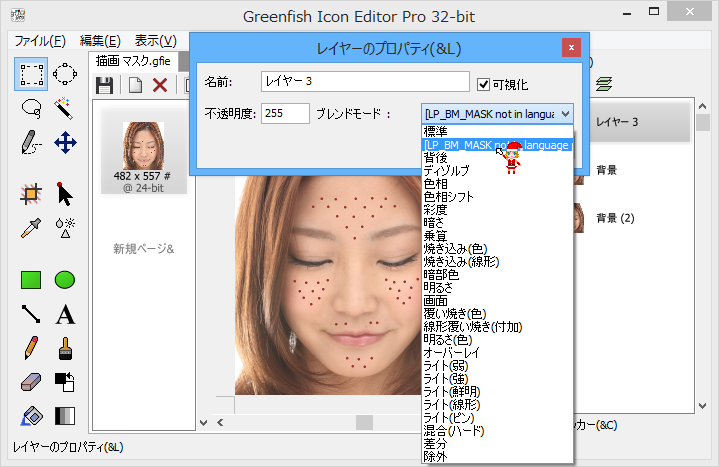
Task: Open the 編集(E) menu
Action: pos(100,41)
